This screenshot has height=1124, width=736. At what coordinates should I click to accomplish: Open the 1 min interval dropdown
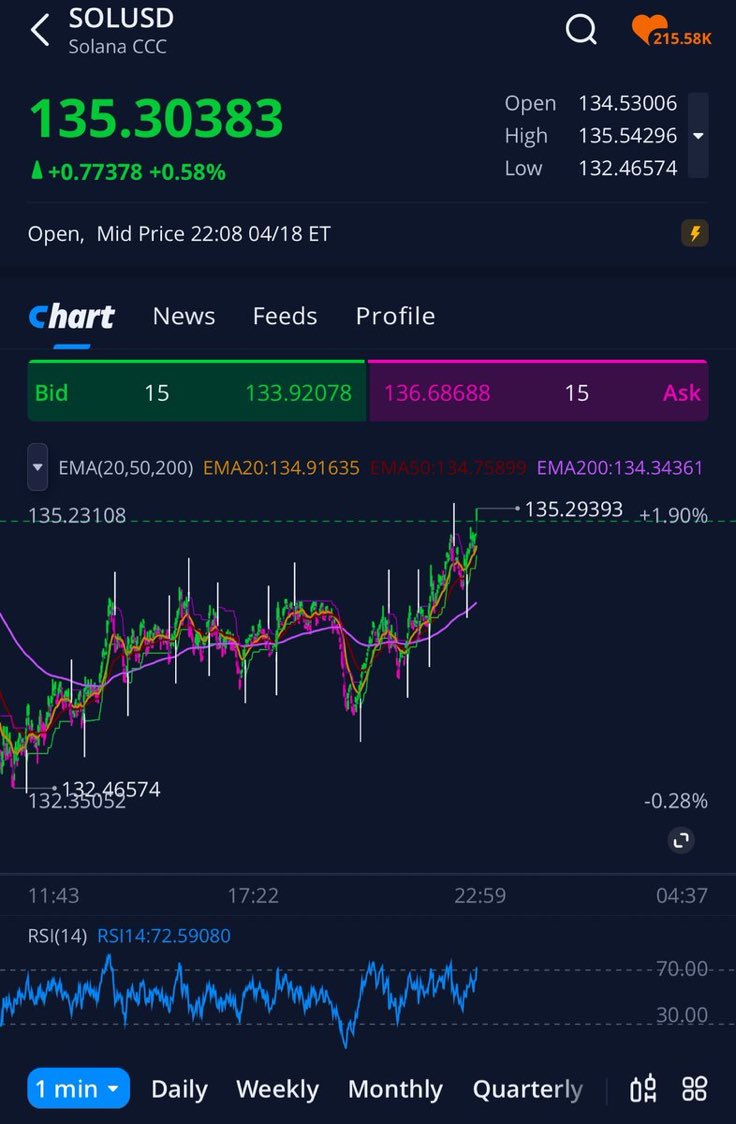click(x=79, y=1089)
